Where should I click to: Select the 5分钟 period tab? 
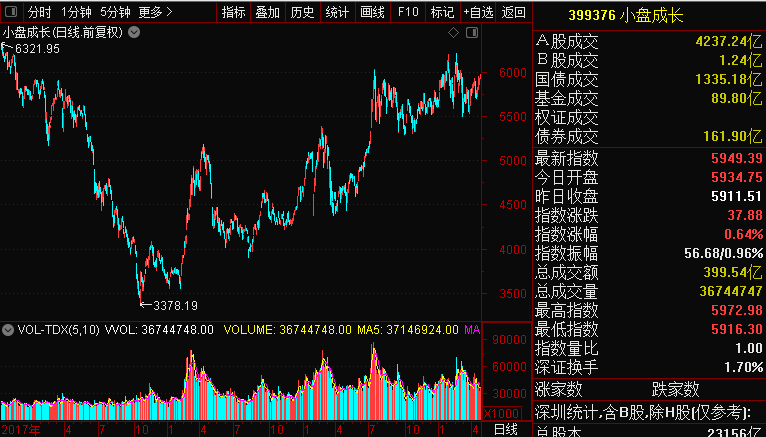click(115, 13)
